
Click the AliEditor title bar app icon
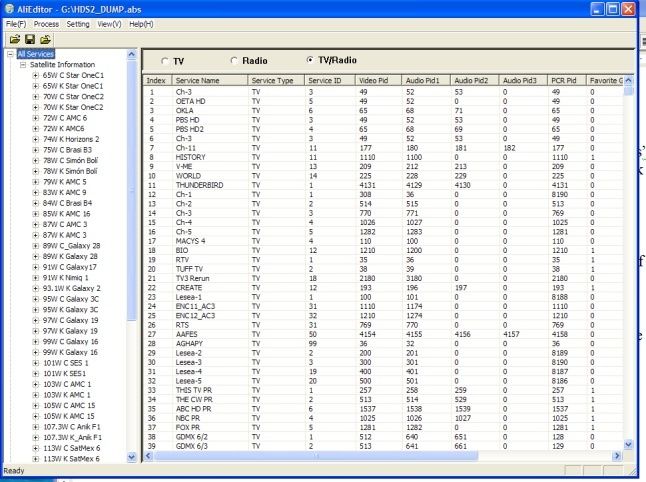(x=9, y=9)
